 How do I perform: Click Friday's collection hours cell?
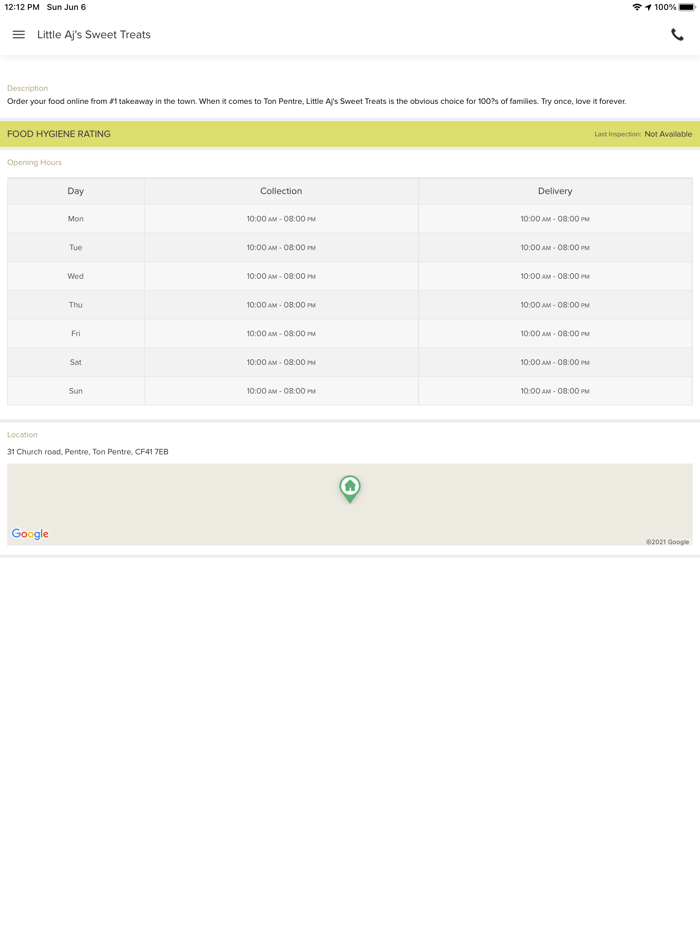pyautogui.click(x=281, y=334)
